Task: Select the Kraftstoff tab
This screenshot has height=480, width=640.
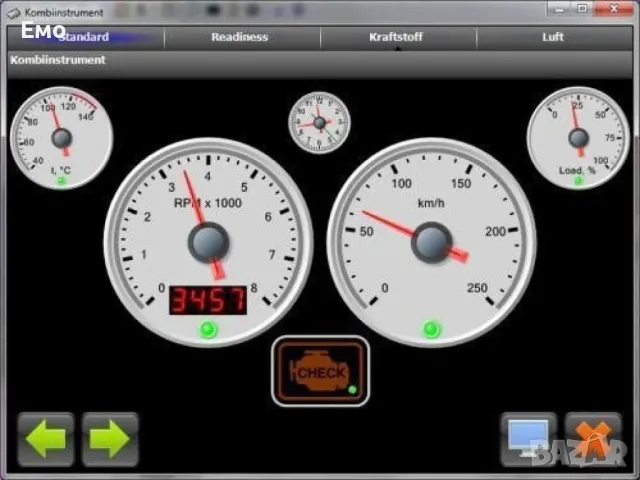Action: click(396, 37)
